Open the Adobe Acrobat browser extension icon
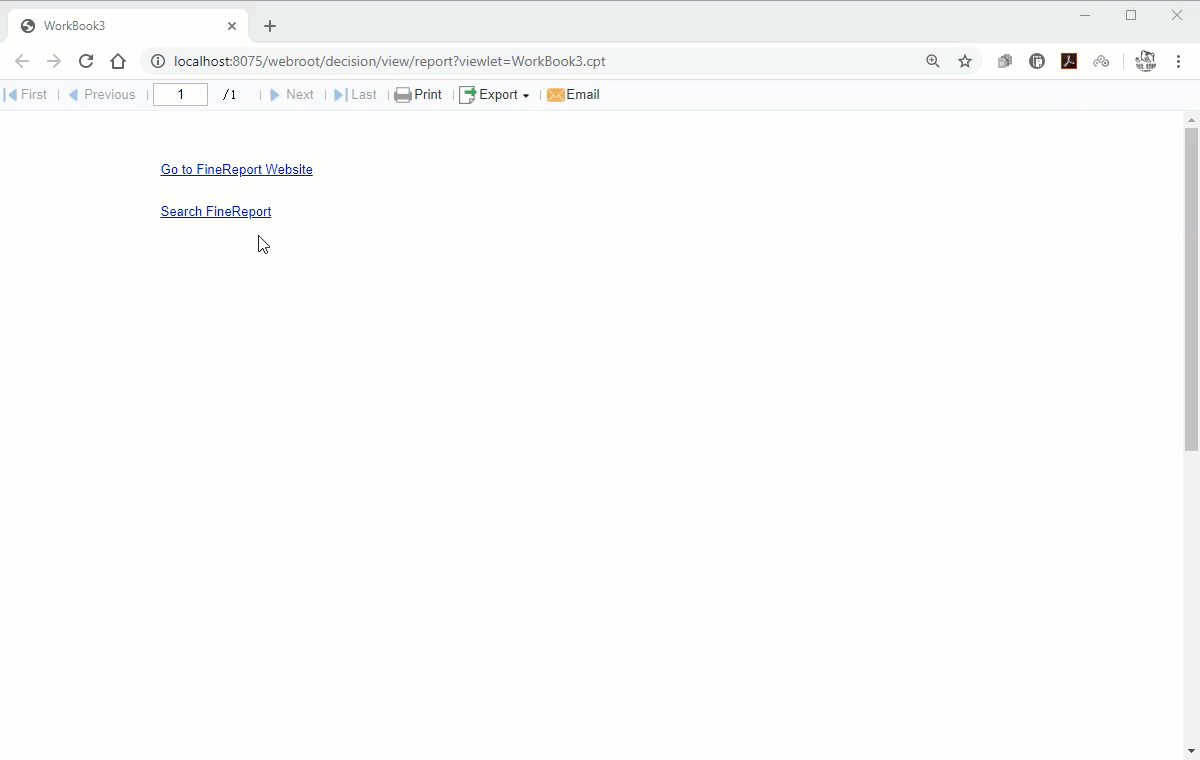The height and width of the screenshot is (760, 1200). [1069, 61]
